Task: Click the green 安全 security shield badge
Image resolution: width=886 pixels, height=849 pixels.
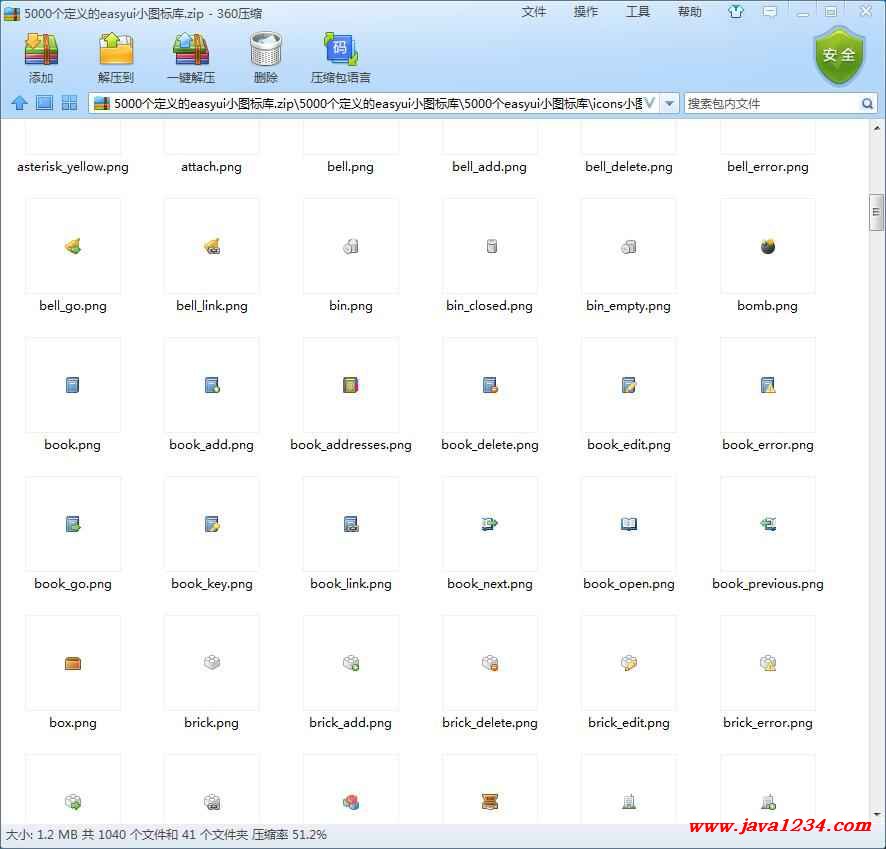Action: point(839,55)
